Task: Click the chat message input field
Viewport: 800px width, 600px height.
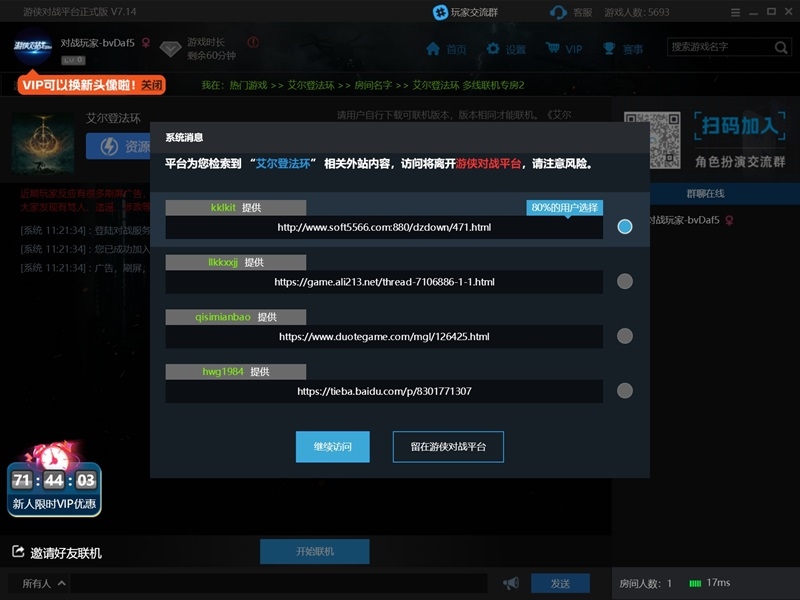Action: pos(279,583)
